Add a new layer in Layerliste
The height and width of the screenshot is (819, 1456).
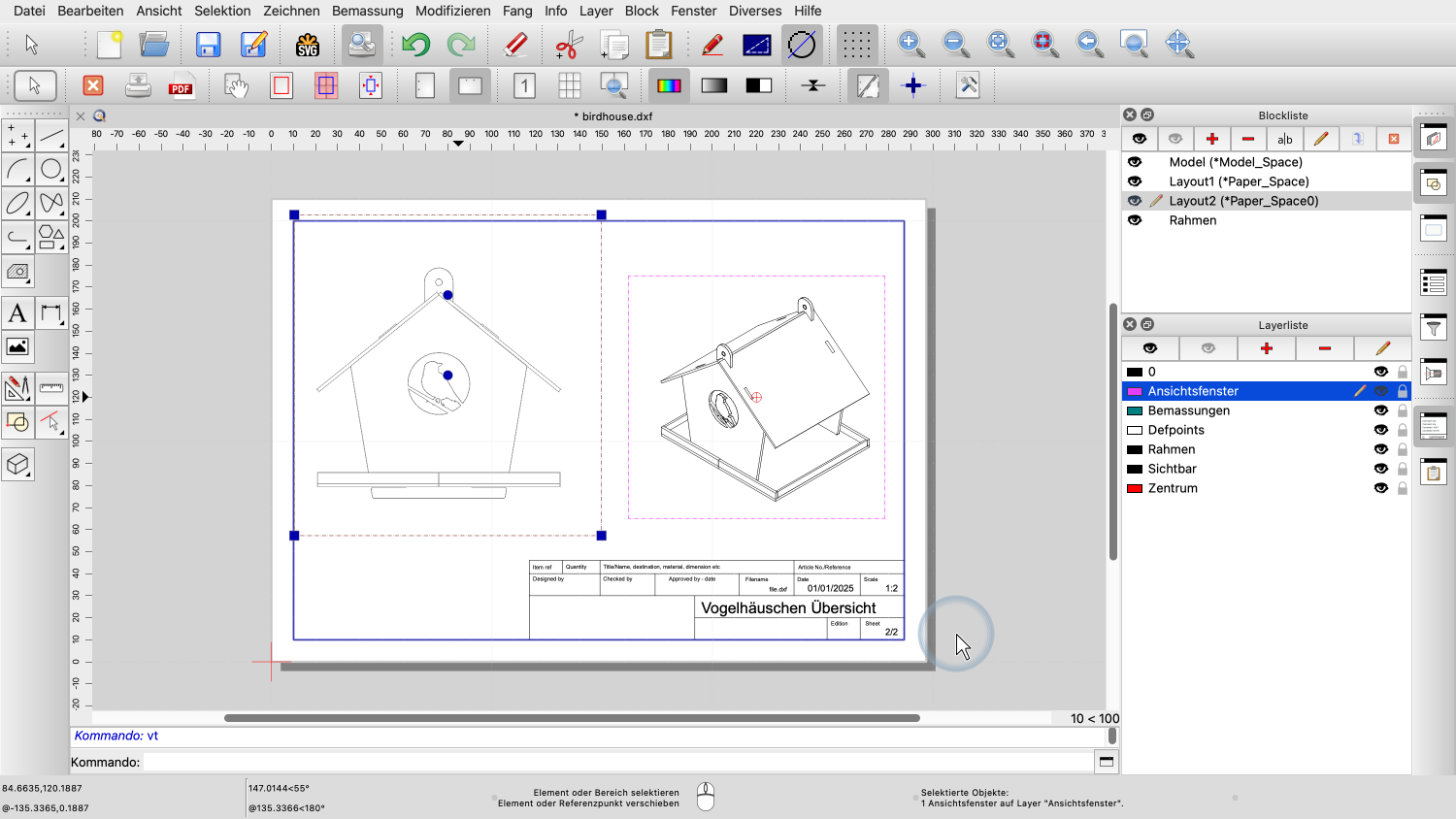tap(1267, 348)
